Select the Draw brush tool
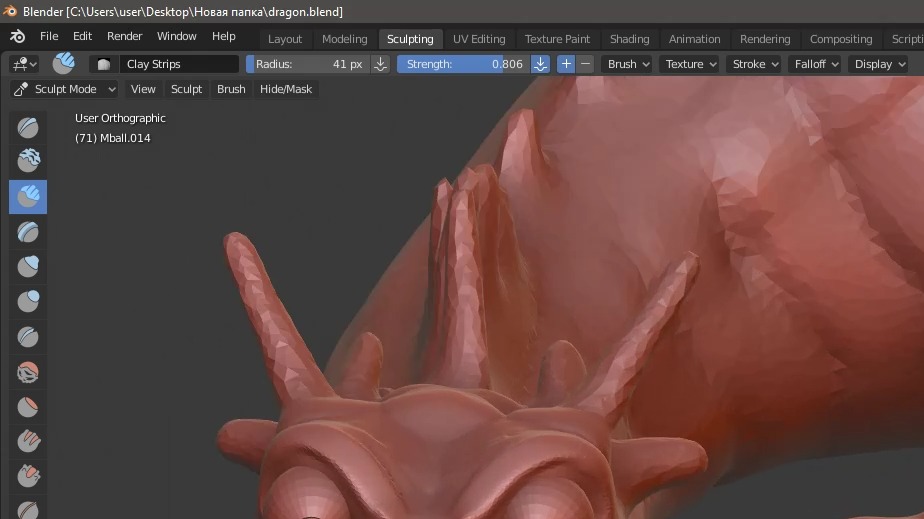The height and width of the screenshot is (519, 924). point(28,127)
